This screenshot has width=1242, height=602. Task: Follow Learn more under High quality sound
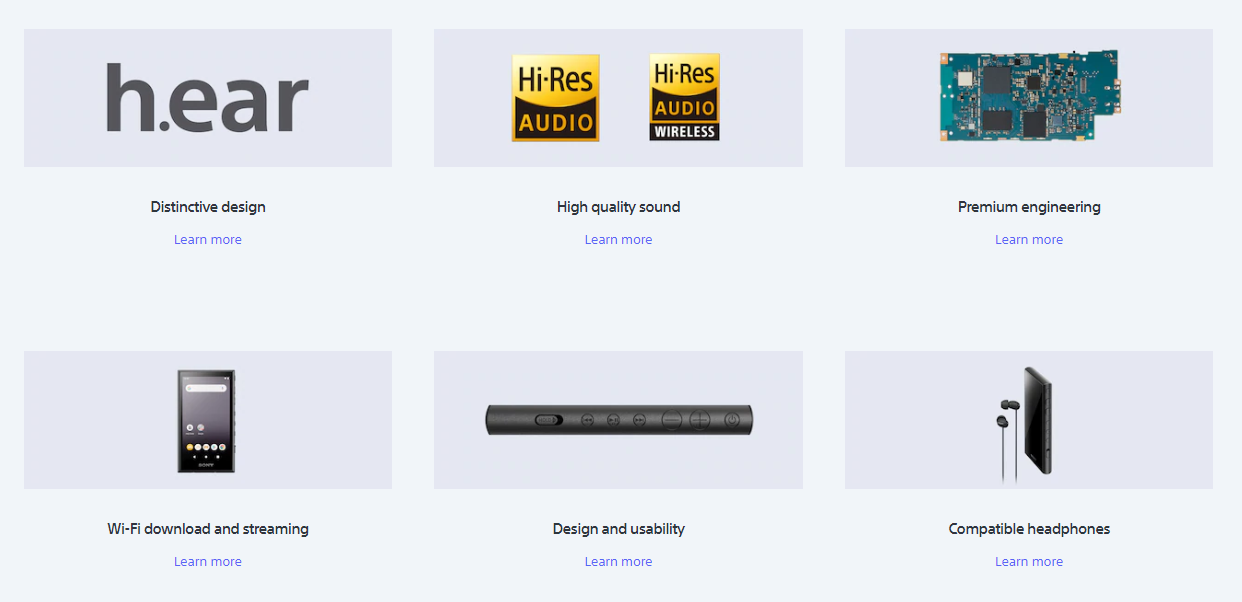point(618,240)
